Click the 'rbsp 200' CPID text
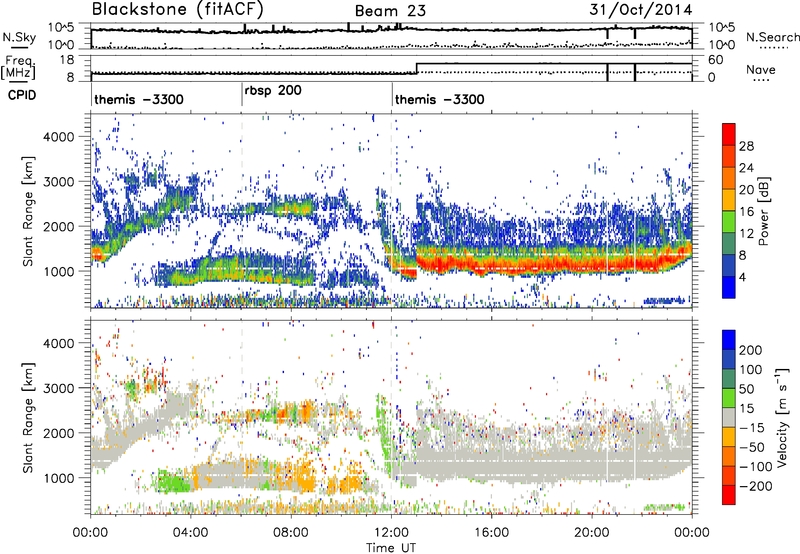 273,91
